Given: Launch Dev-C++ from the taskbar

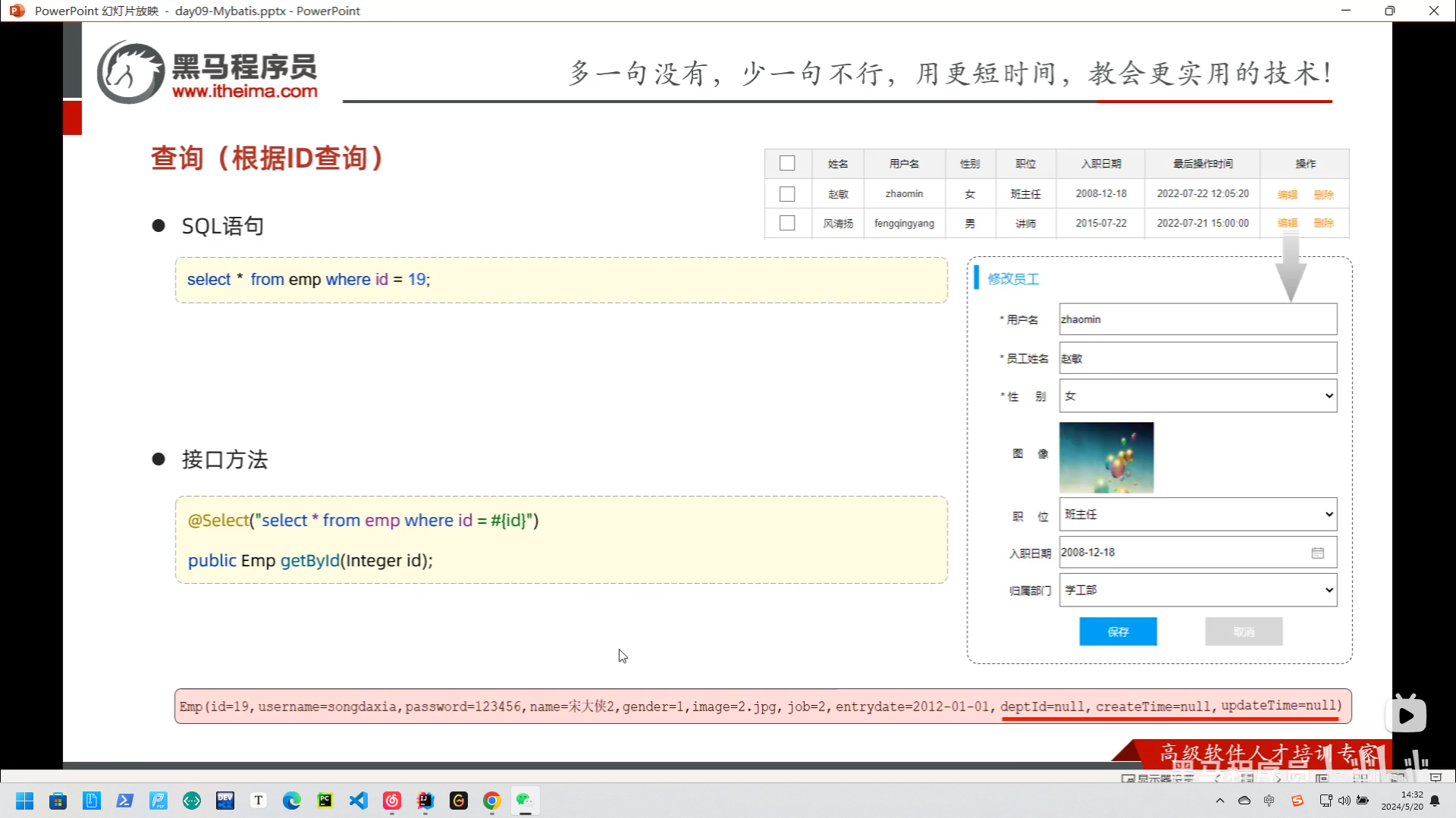Looking at the screenshot, I should click(224, 801).
